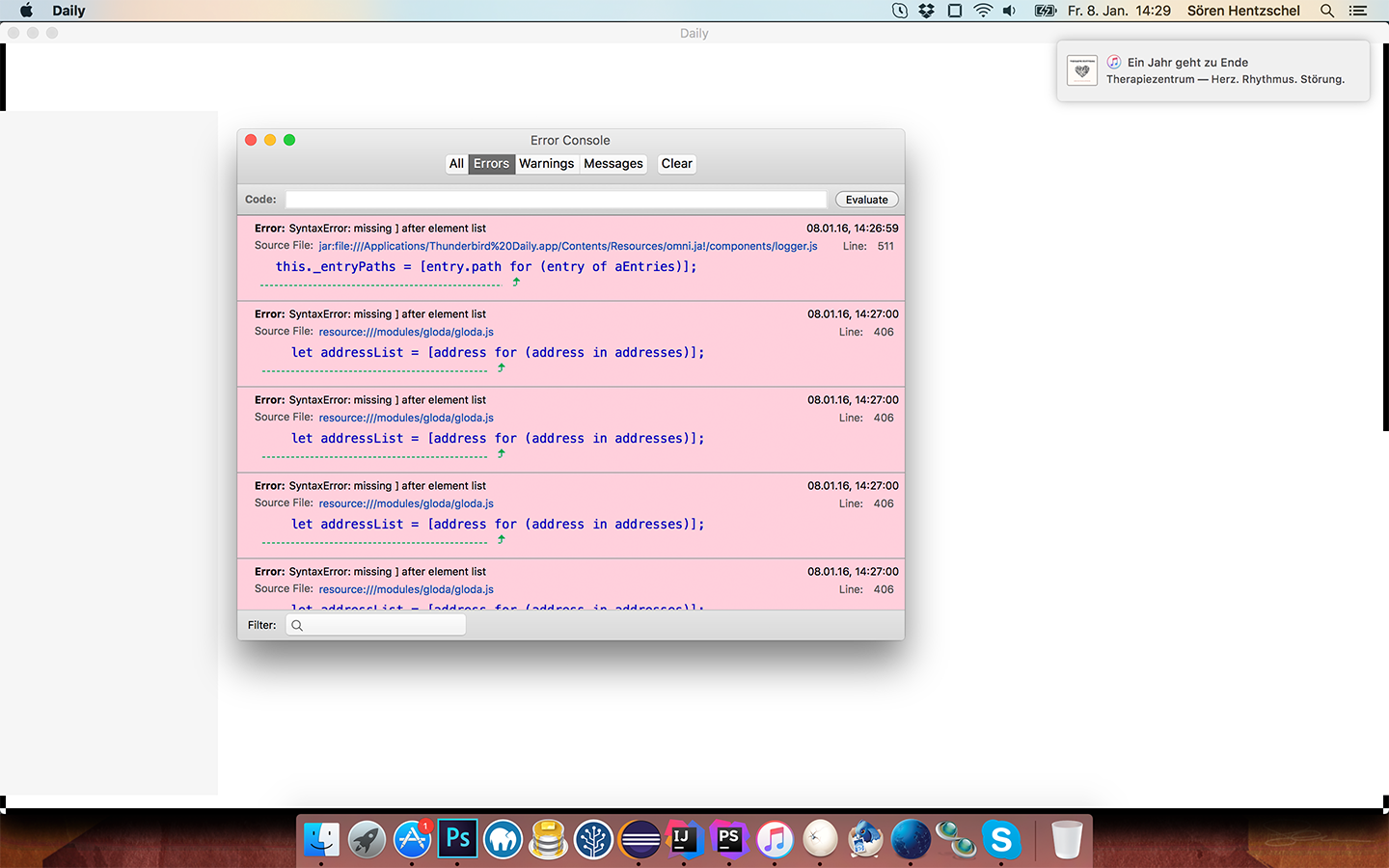1389x868 pixels.
Task: Click into the Code input field
Action: [556, 200]
